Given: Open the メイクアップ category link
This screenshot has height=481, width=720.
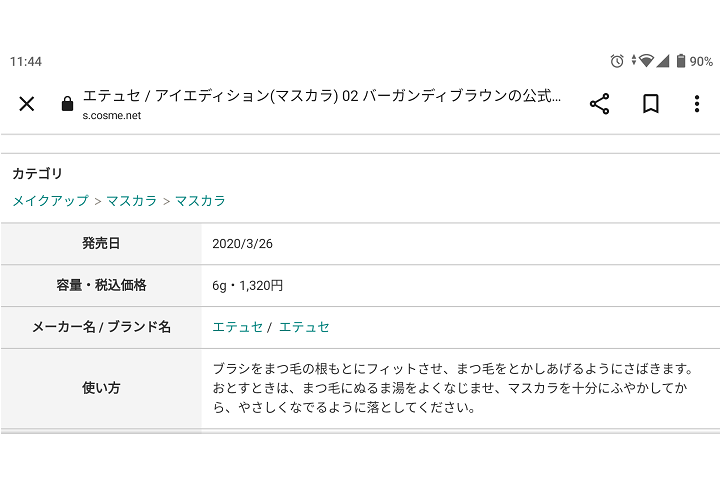Looking at the screenshot, I should 51,201.
